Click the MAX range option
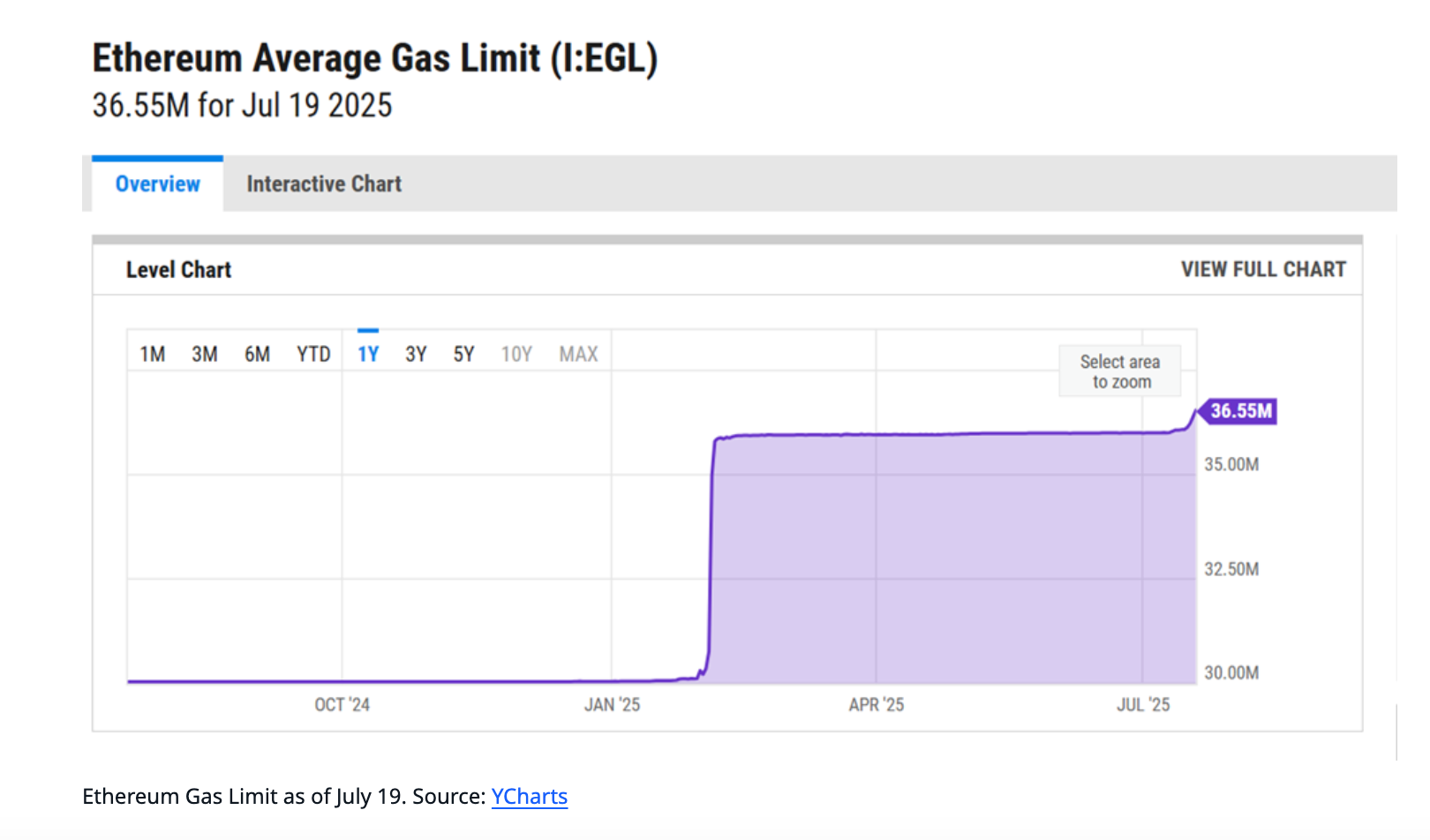The height and width of the screenshot is (840, 1430). 578,355
